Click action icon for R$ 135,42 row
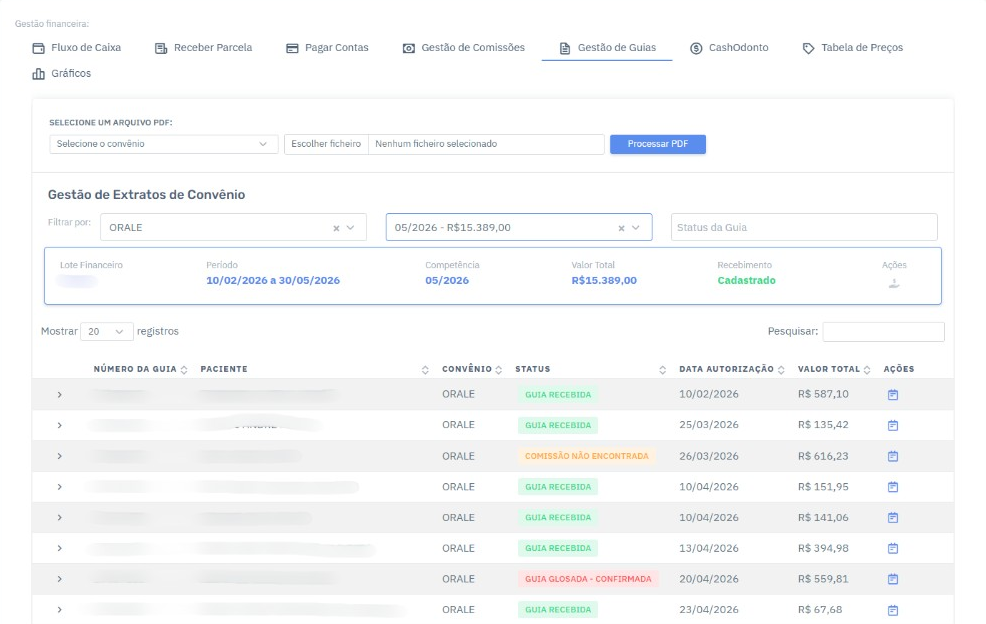This screenshot has height=624, width=986. click(893, 425)
